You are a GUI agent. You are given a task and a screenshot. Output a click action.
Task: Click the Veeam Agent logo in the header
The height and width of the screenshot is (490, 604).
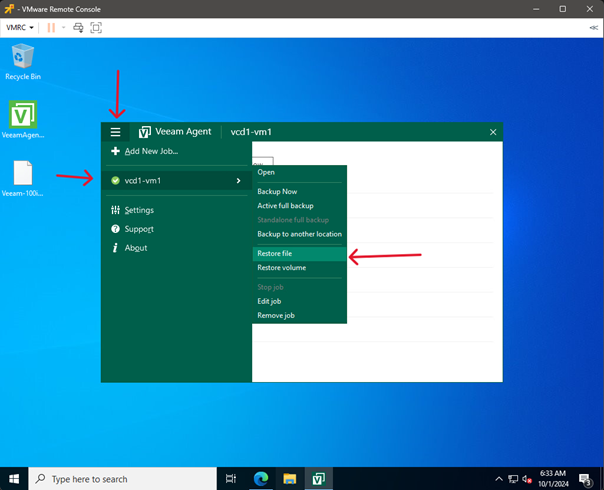click(x=145, y=132)
